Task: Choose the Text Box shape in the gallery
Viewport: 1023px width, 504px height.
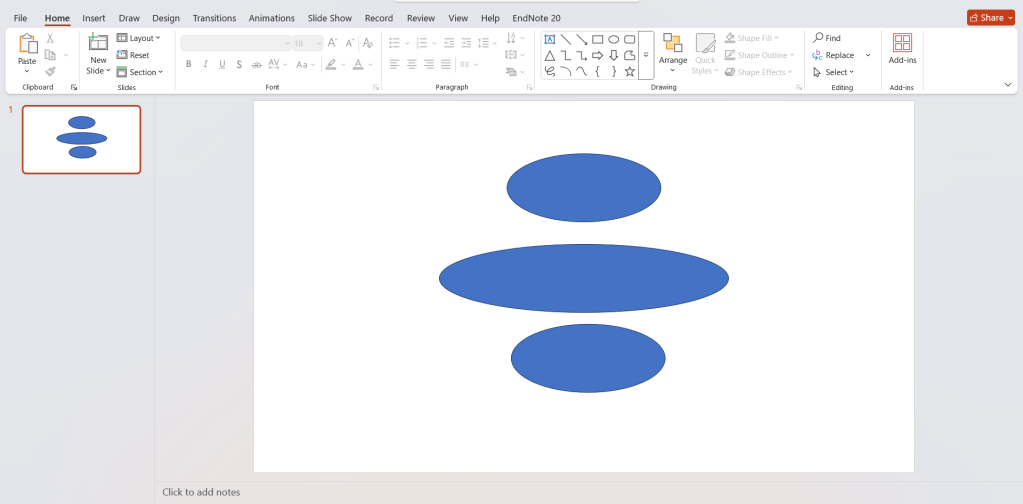Action: (550, 39)
